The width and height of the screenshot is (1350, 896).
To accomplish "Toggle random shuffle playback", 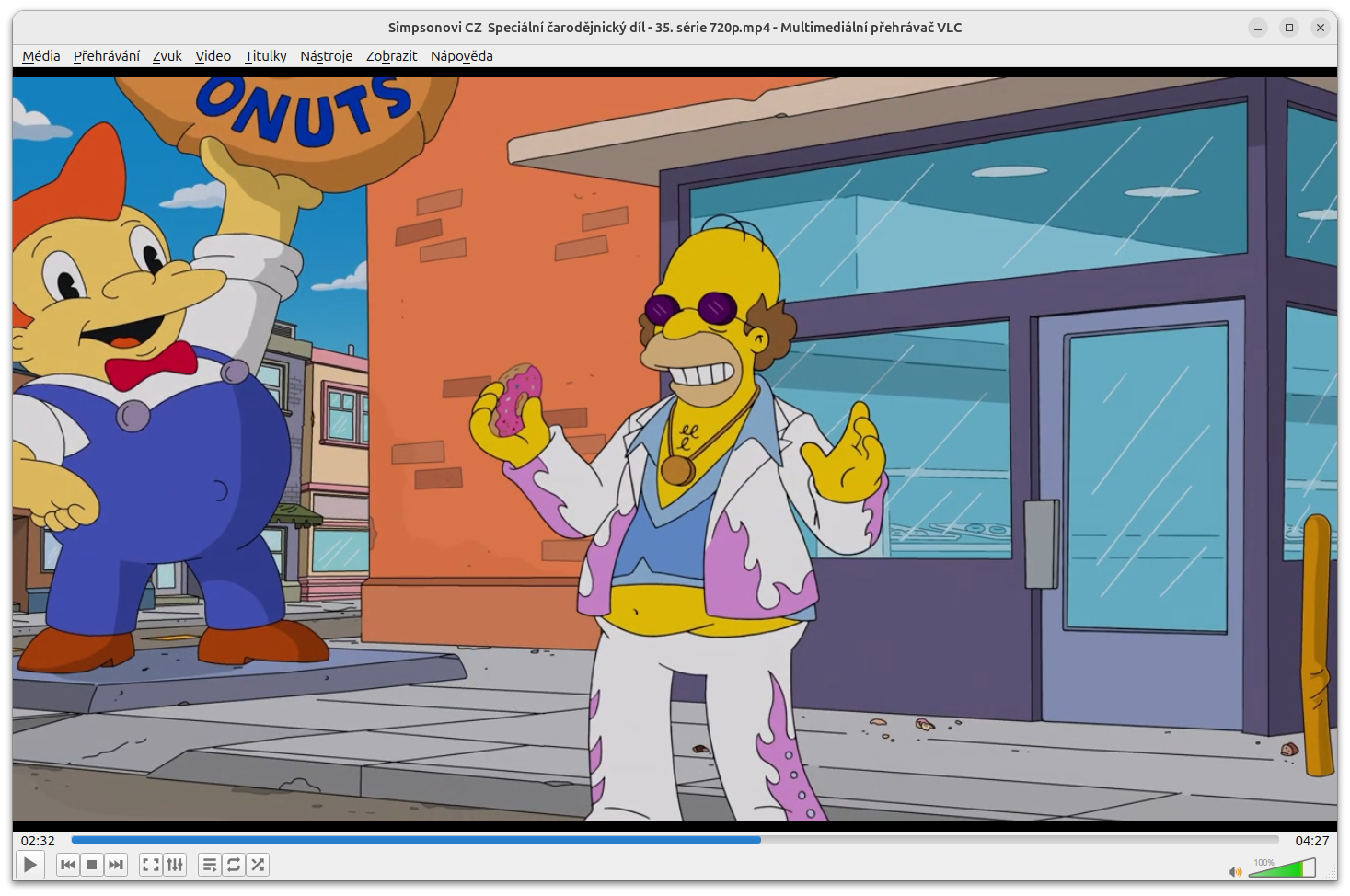I will 258,865.
